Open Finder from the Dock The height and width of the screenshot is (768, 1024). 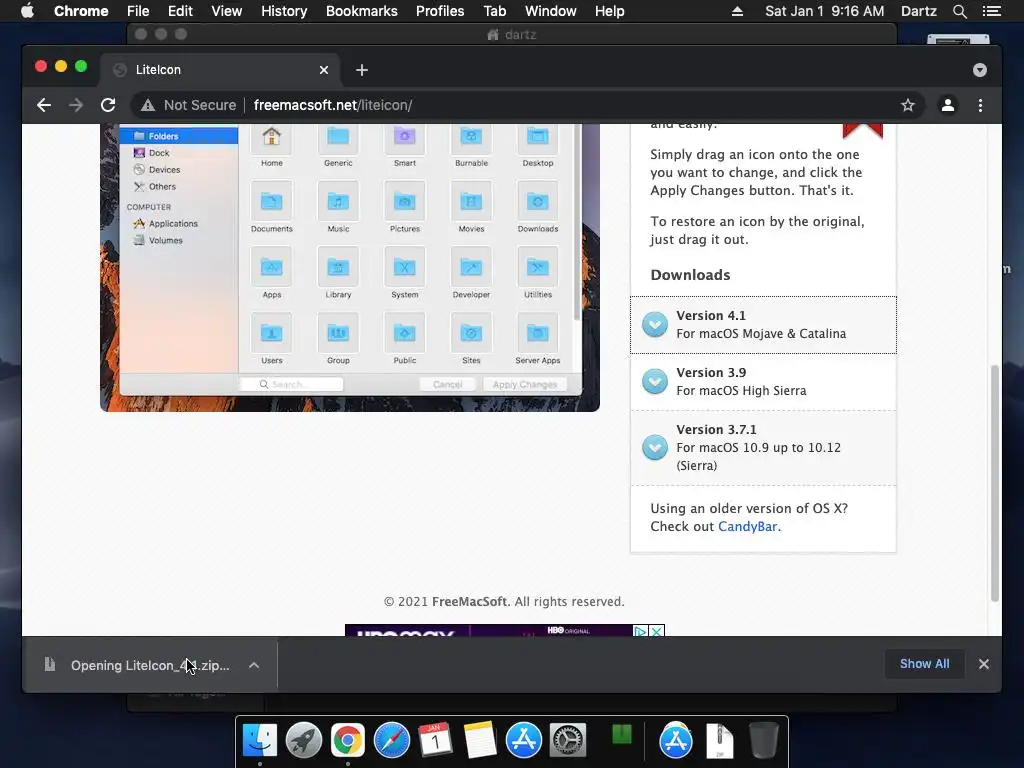tap(259, 740)
